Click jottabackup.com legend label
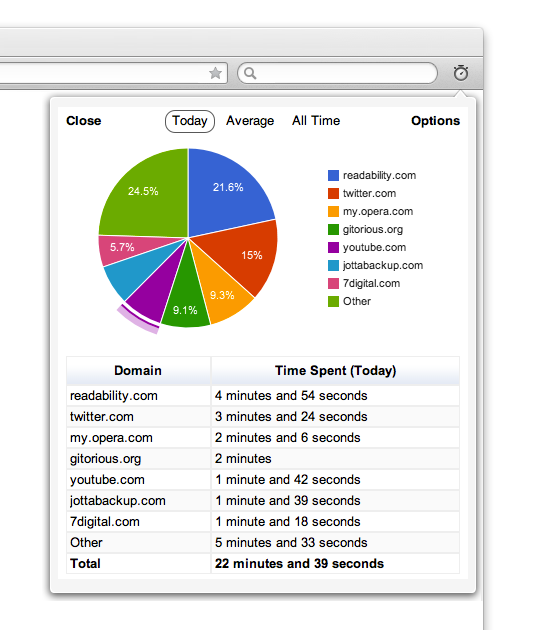 (x=383, y=266)
